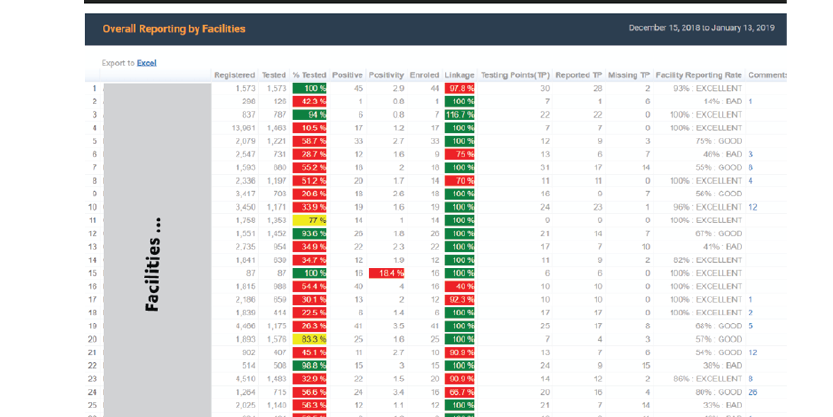Click the green 116.7 % linkage cell
The width and height of the screenshot is (833, 417).
point(459,115)
